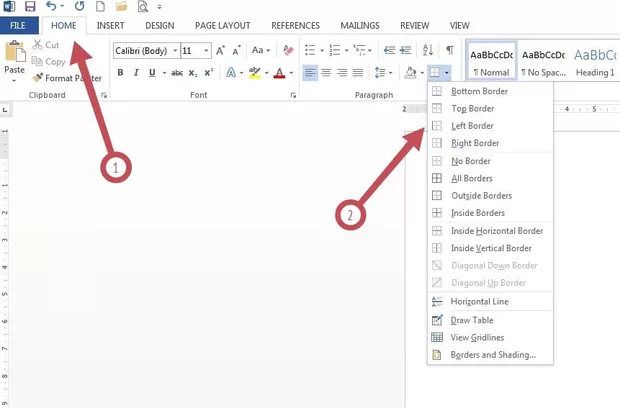Insert Horizontal Line from menu
620x408 pixels.
point(490,302)
